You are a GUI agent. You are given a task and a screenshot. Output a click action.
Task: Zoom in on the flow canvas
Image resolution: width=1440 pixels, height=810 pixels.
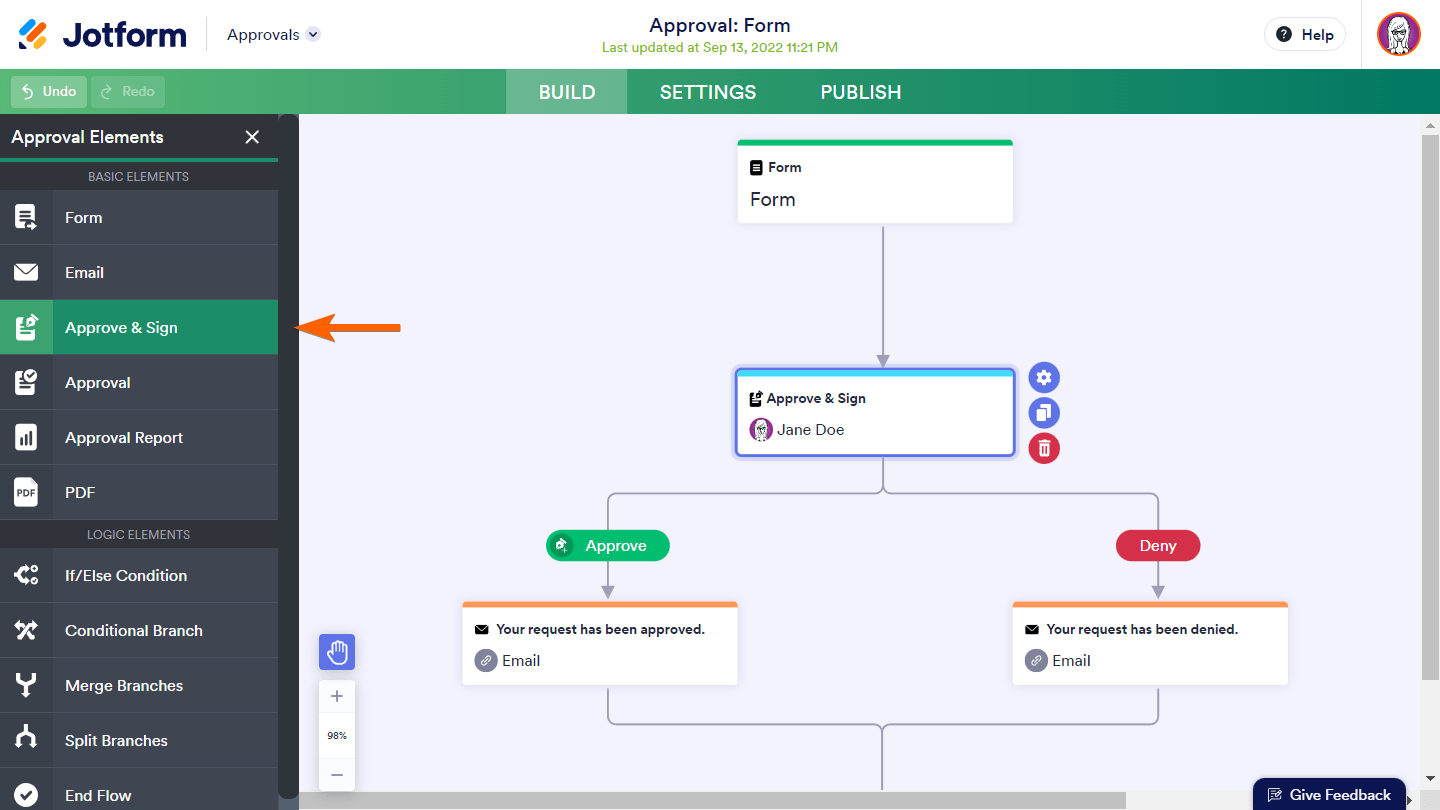337,697
